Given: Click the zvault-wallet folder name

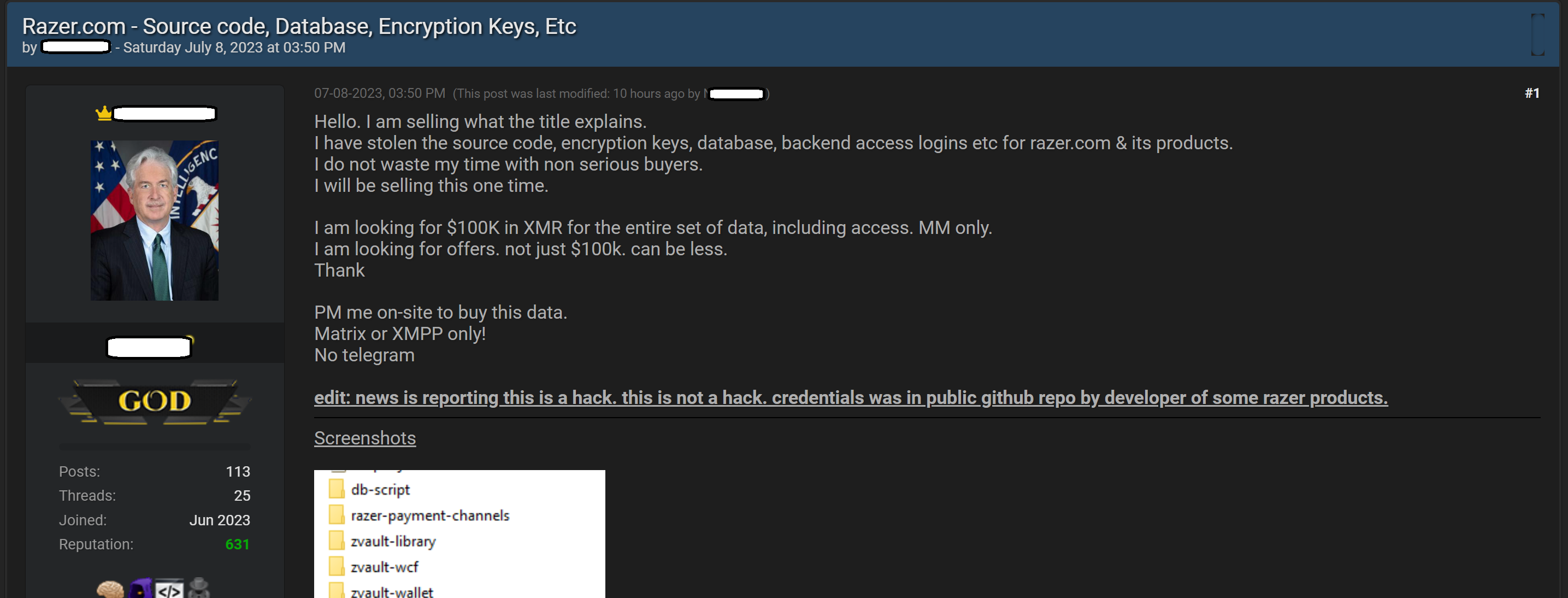Looking at the screenshot, I should point(392,591).
